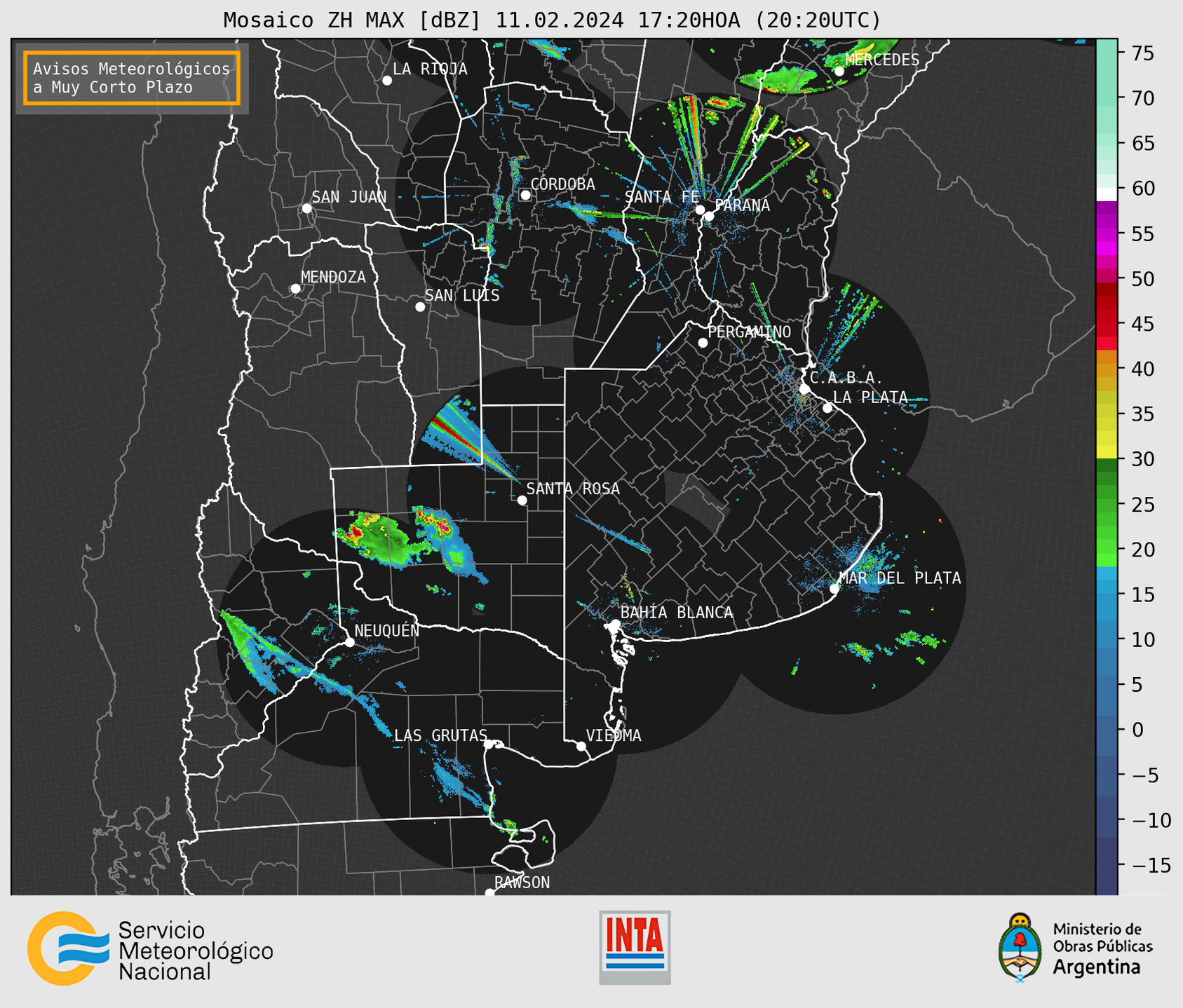Select the Mendoza city marker dot
The width and height of the screenshot is (1183, 1008).
coord(295,289)
